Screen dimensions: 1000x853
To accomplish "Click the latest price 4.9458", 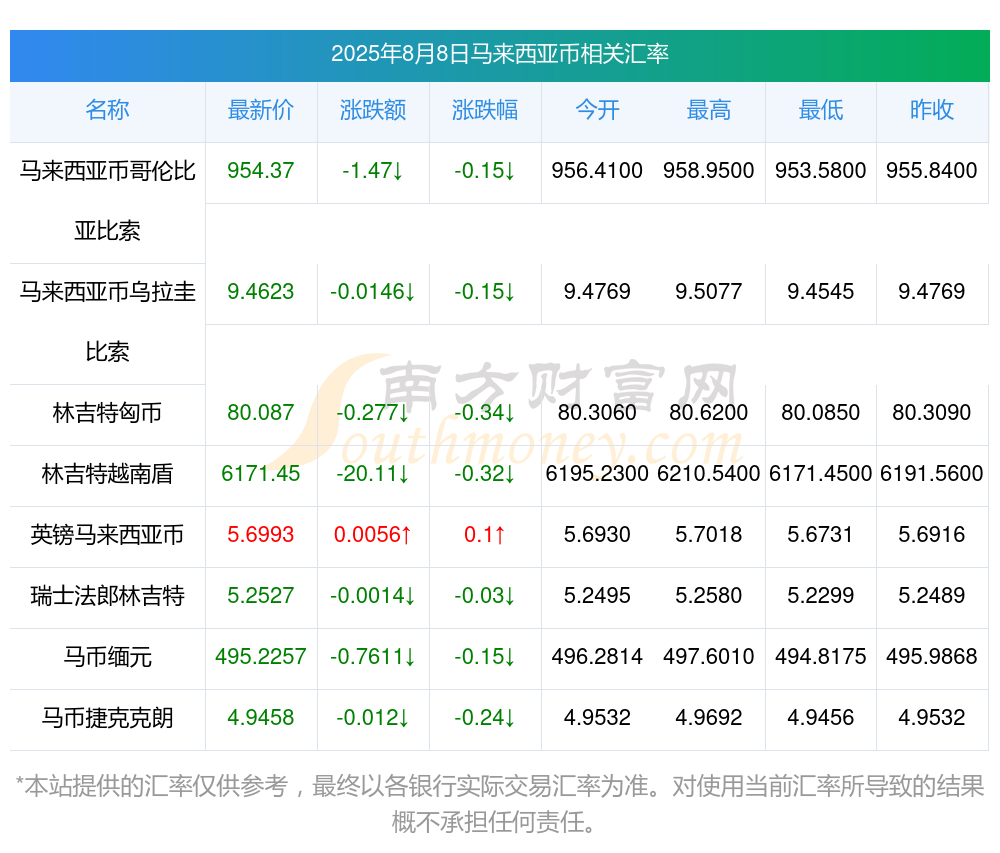I will pyautogui.click(x=261, y=718).
